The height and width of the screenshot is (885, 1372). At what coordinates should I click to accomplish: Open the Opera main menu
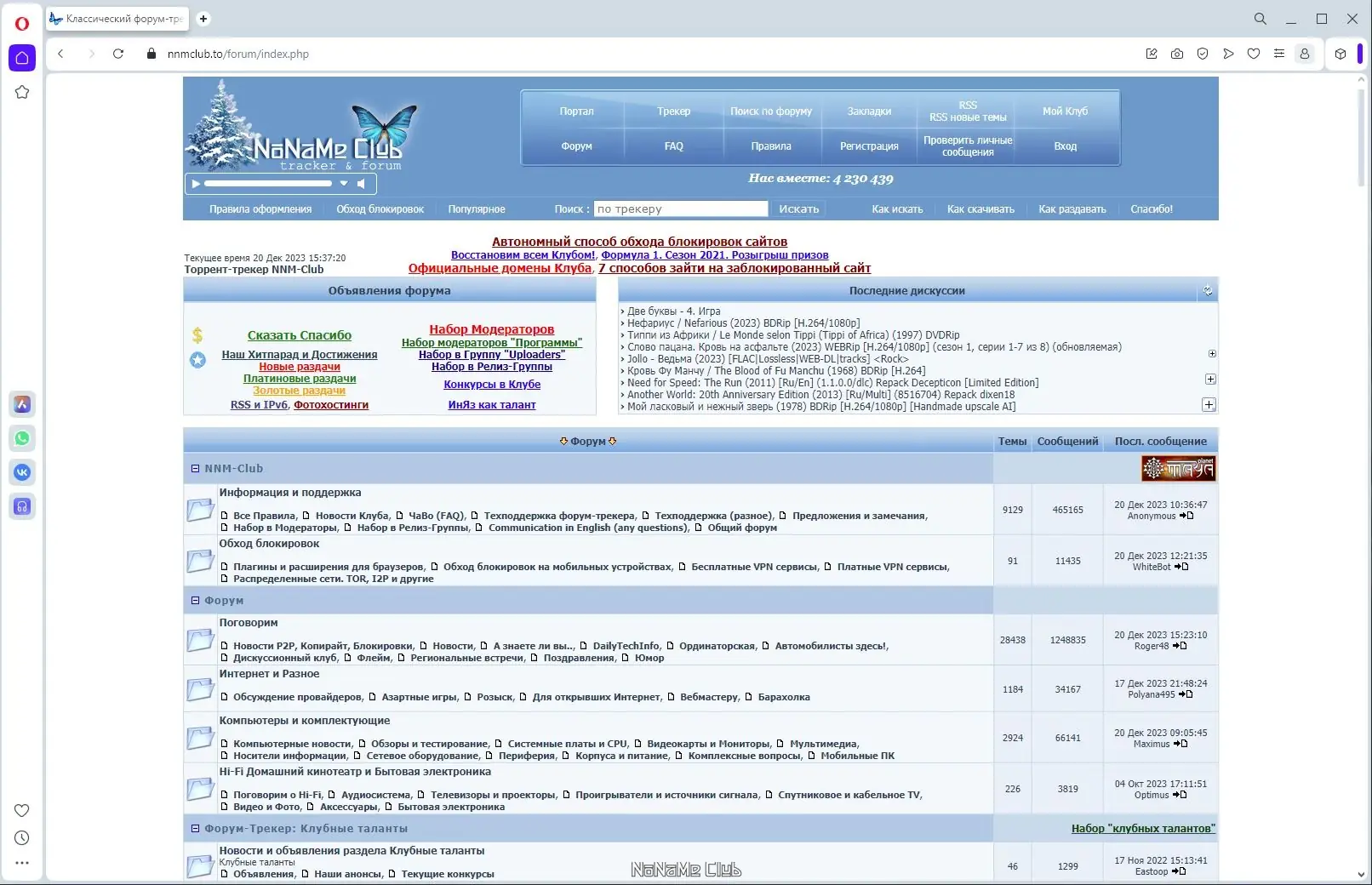(x=22, y=24)
